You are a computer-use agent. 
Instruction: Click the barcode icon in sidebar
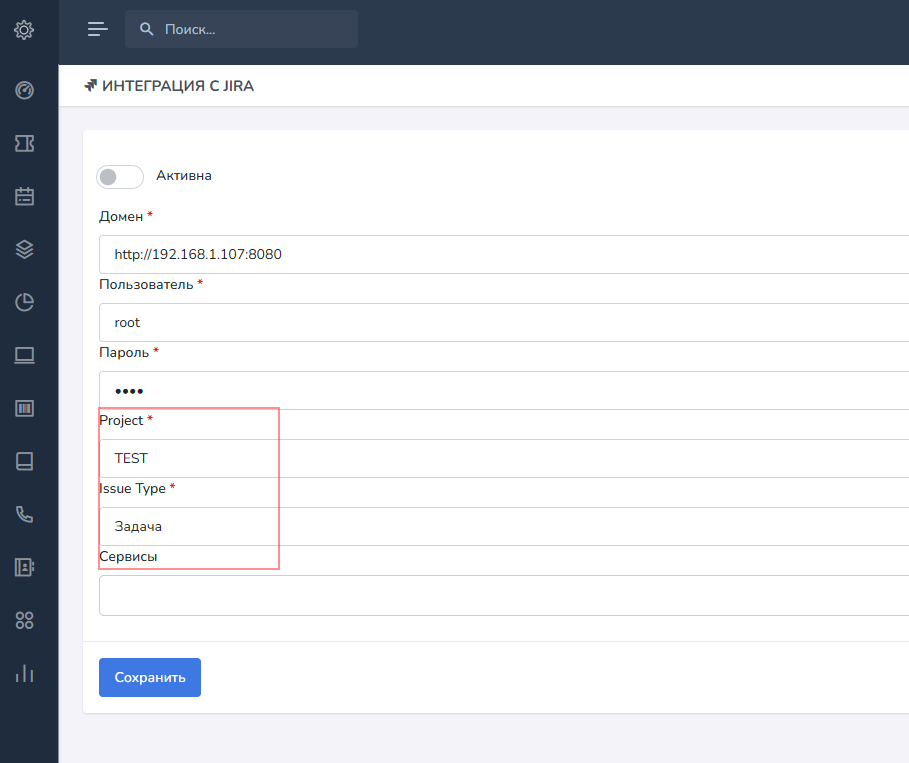click(x=25, y=408)
